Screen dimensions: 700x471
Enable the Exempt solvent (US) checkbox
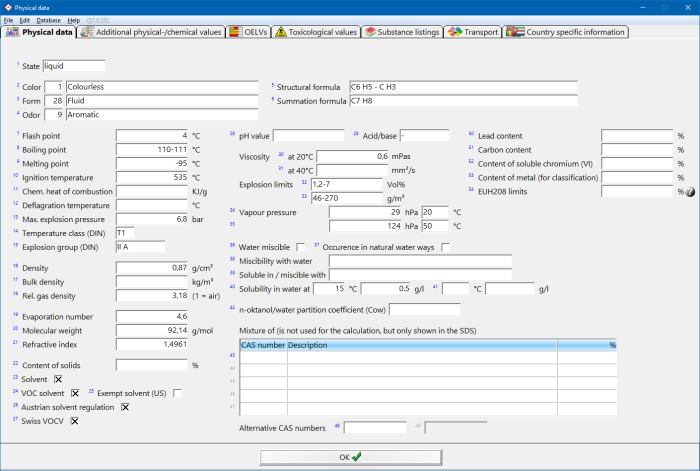tap(177, 394)
